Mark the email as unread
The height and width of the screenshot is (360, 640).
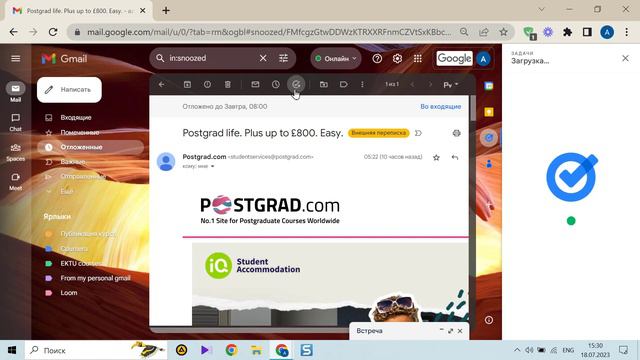click(255, 84)
